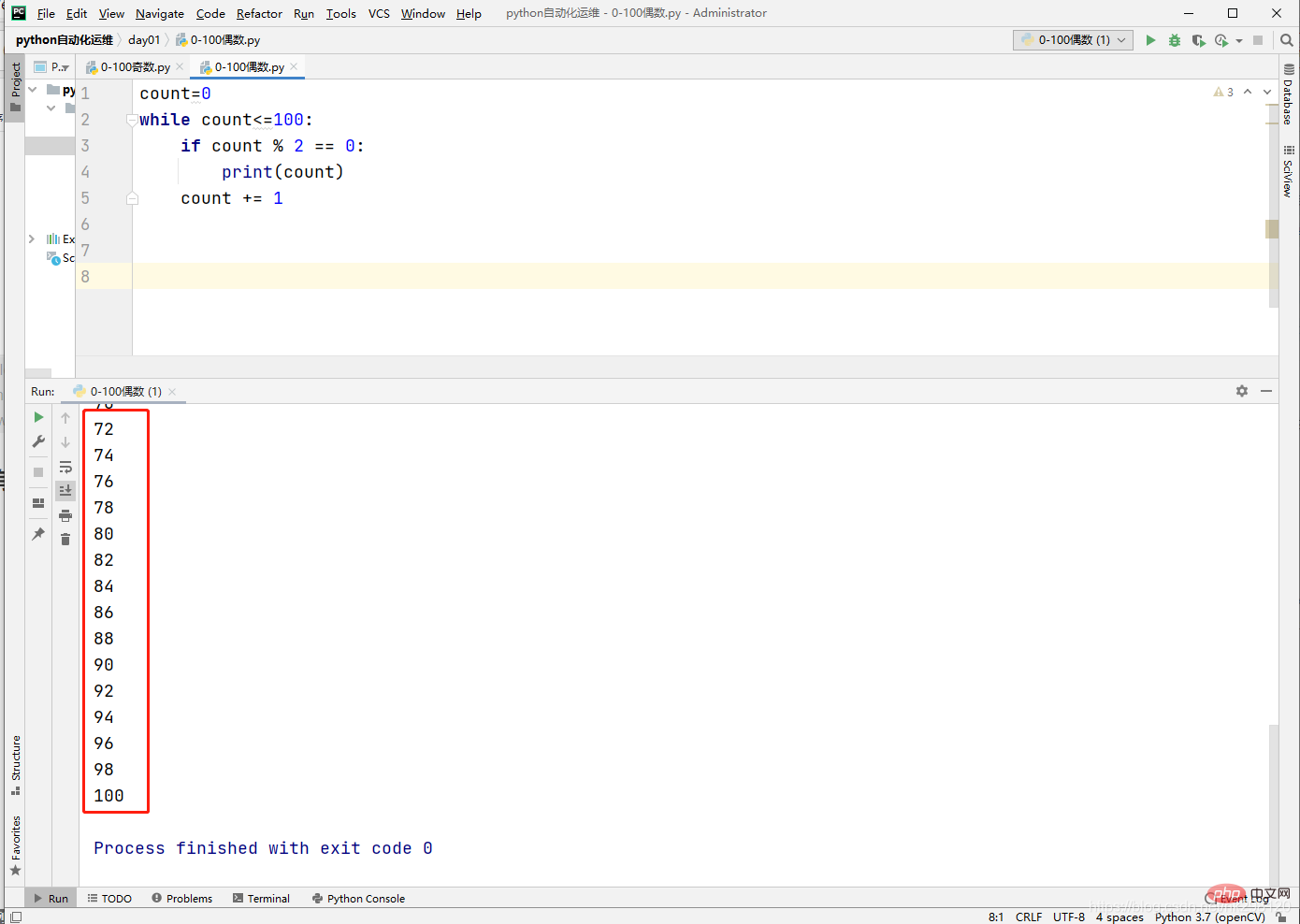Open Run panel settings gear icon
The image size is (1300, 924).
click(1242, 391)
